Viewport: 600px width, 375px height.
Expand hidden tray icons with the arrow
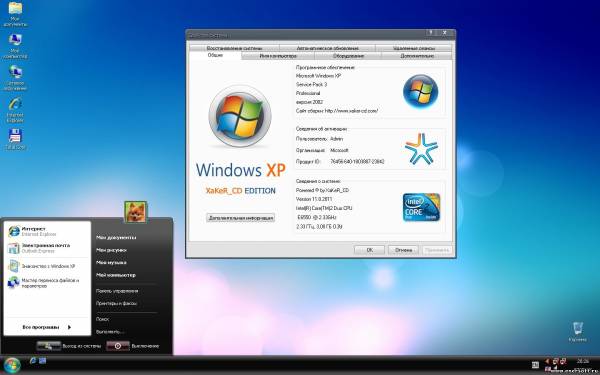tap(547, 361)
